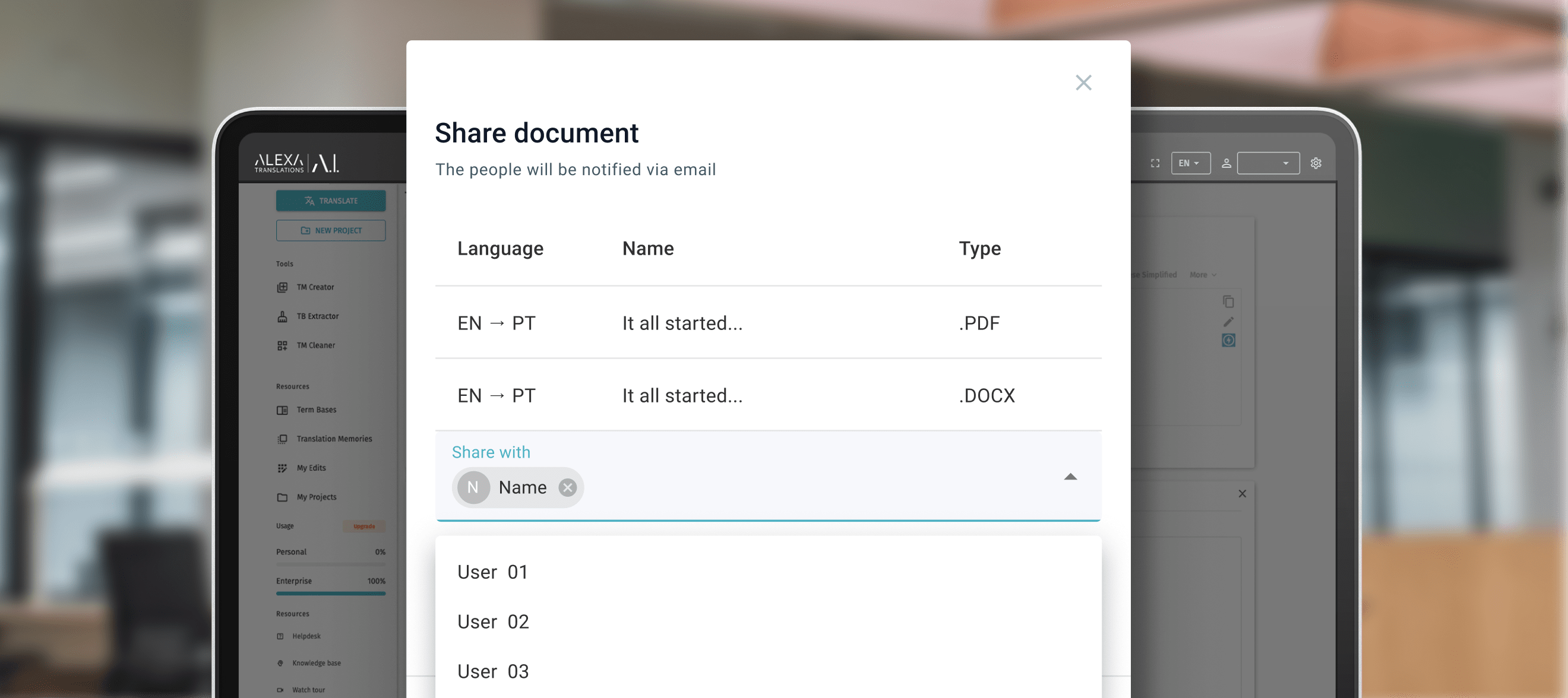Open settings gear icon
1568x698 pixels.
point(1316,163)
